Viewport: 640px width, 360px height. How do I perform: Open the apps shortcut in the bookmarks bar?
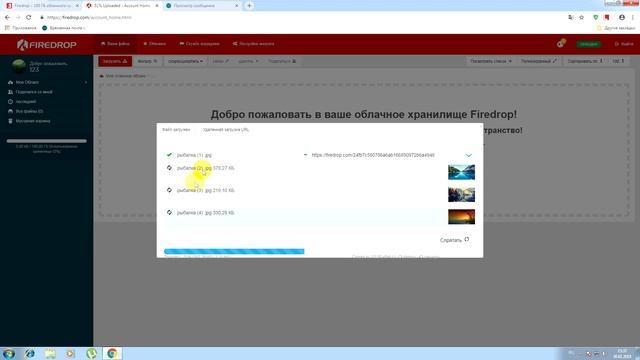pos(20,28)
